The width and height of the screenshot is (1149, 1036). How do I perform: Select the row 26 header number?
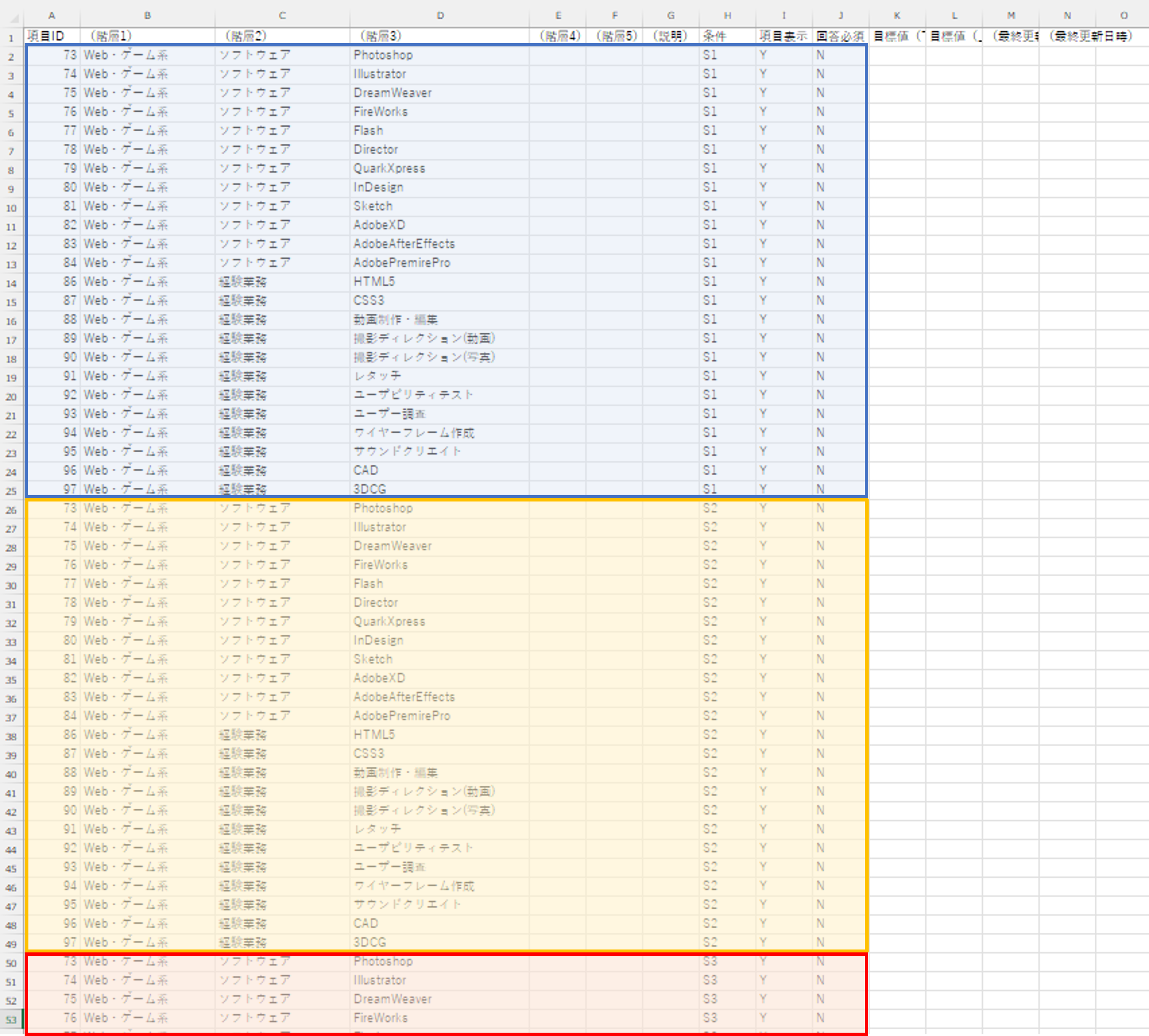11,509
